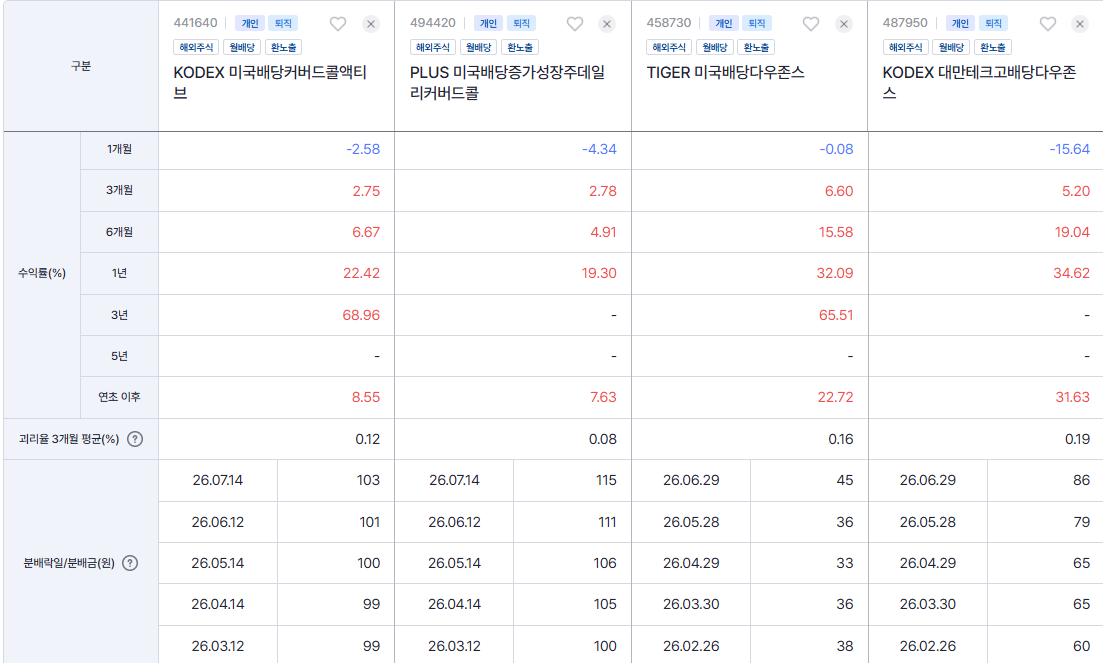Viewport: 1103px width, 663px height.
Task: Click 월배당 tag under code 487950
Action: [x=951, y=47]
